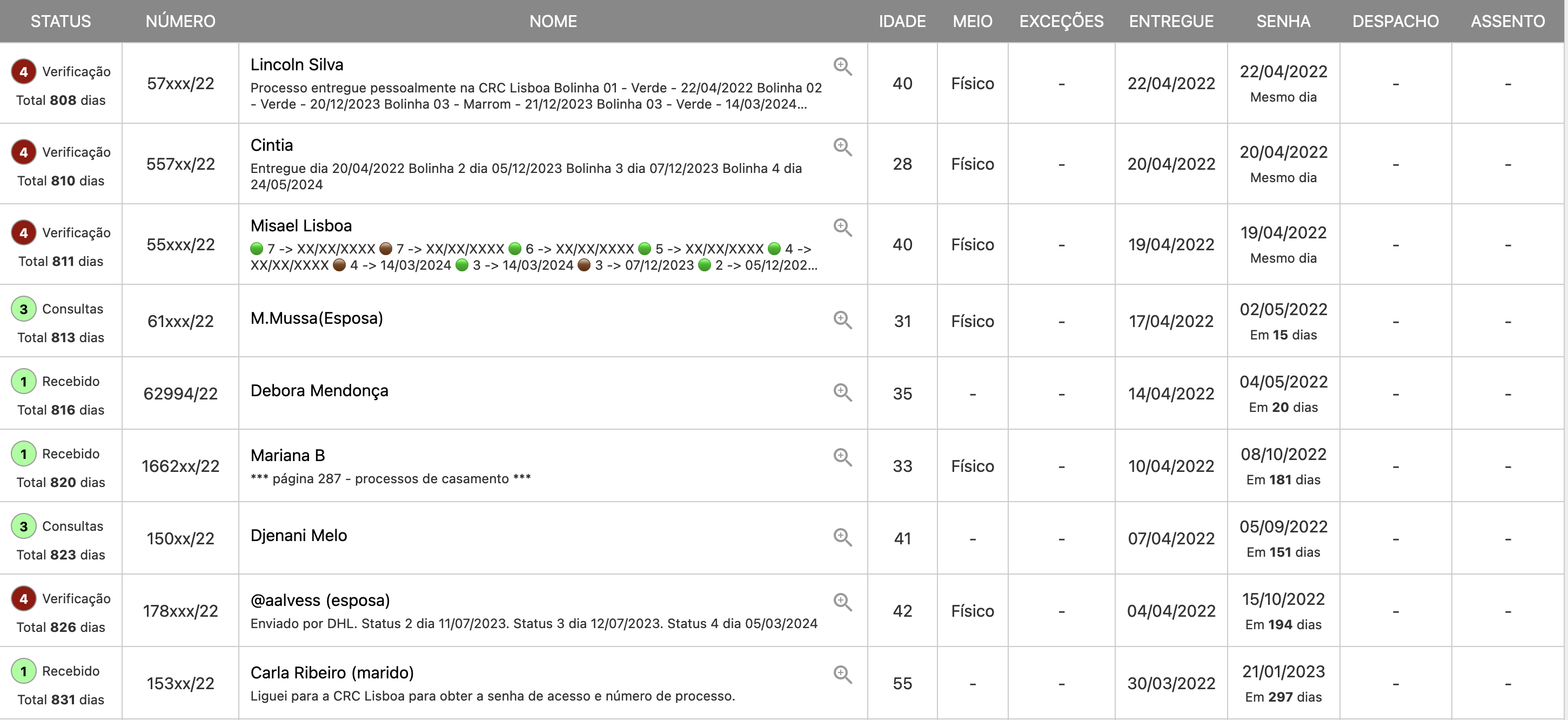Click status badge 4 in Cintia row

click(x=24, y=152)
